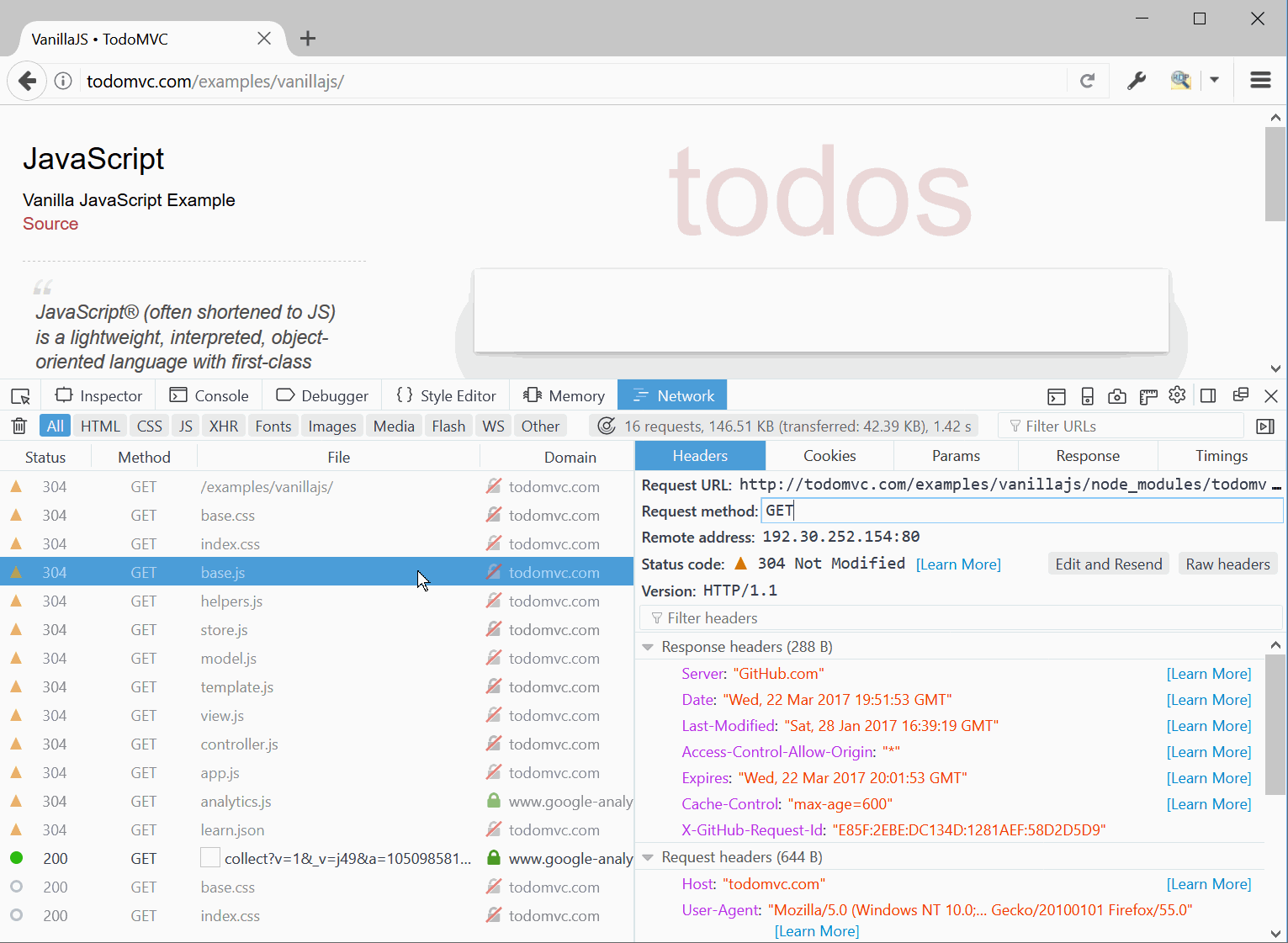The image size is (1288, 943).
Task: Show devtools in separate window
Action: pos(1240,395)
